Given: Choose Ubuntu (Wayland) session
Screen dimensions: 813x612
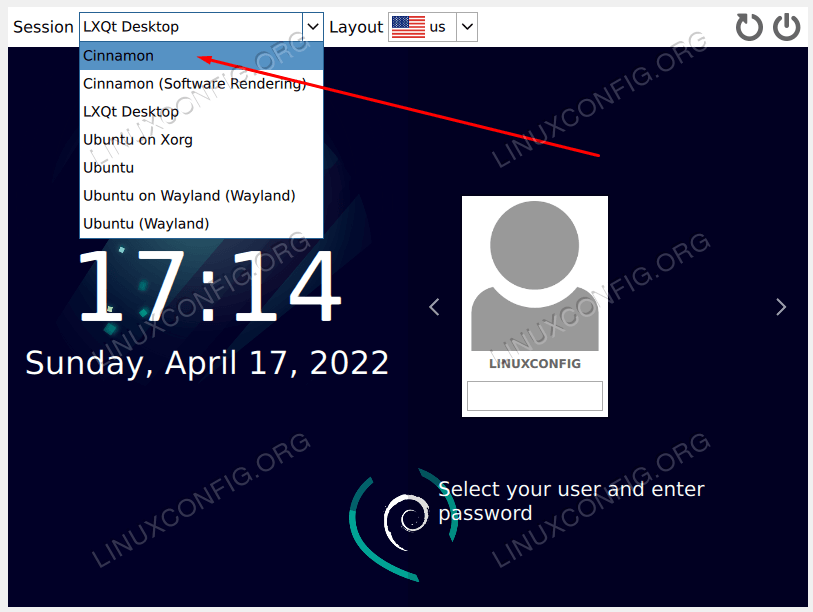Looking at the screenshot, I should tap(201, 224).
